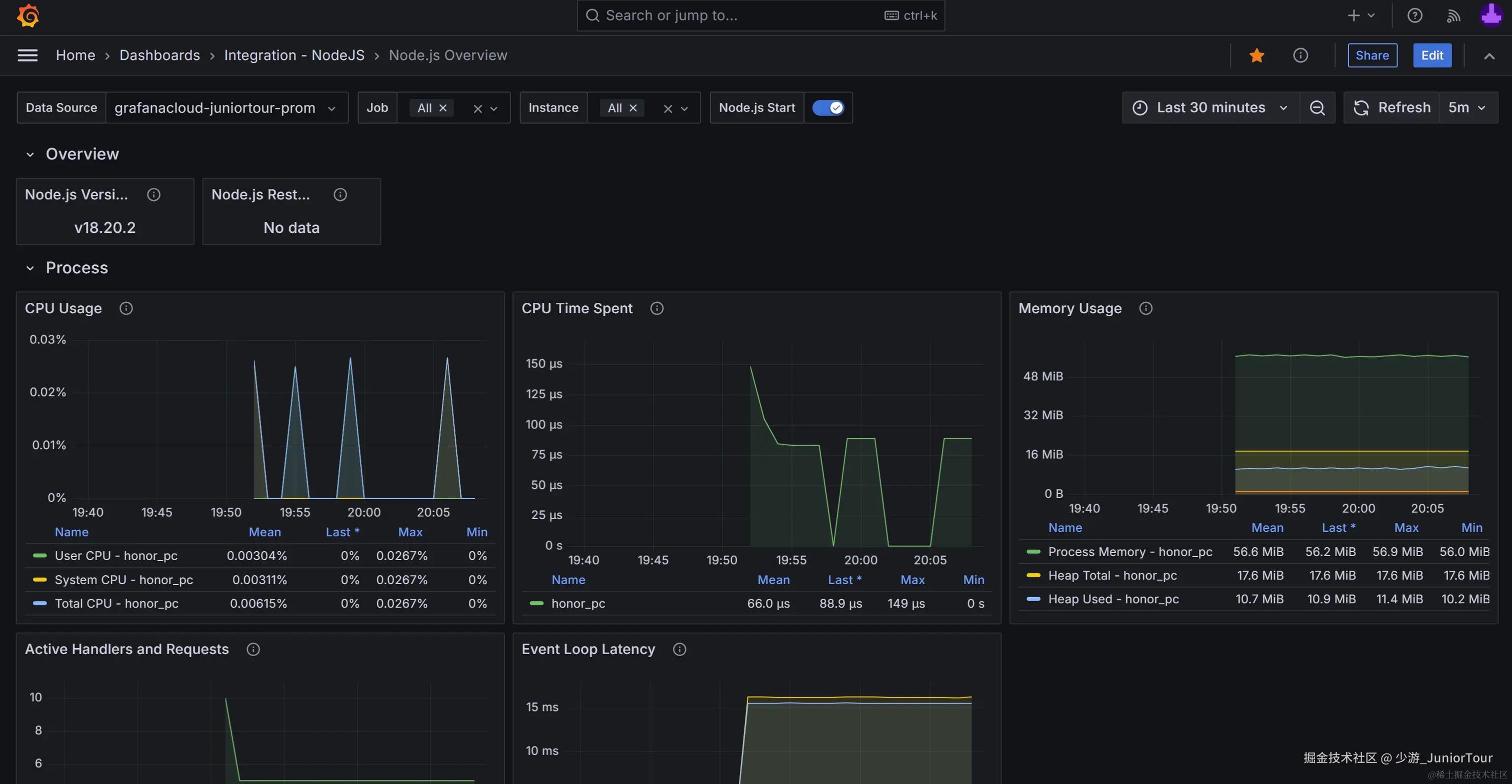Toggle Heap Used - honor_pc series
Viewport: 1512px width, 784px height.
tap(1113, 599)
